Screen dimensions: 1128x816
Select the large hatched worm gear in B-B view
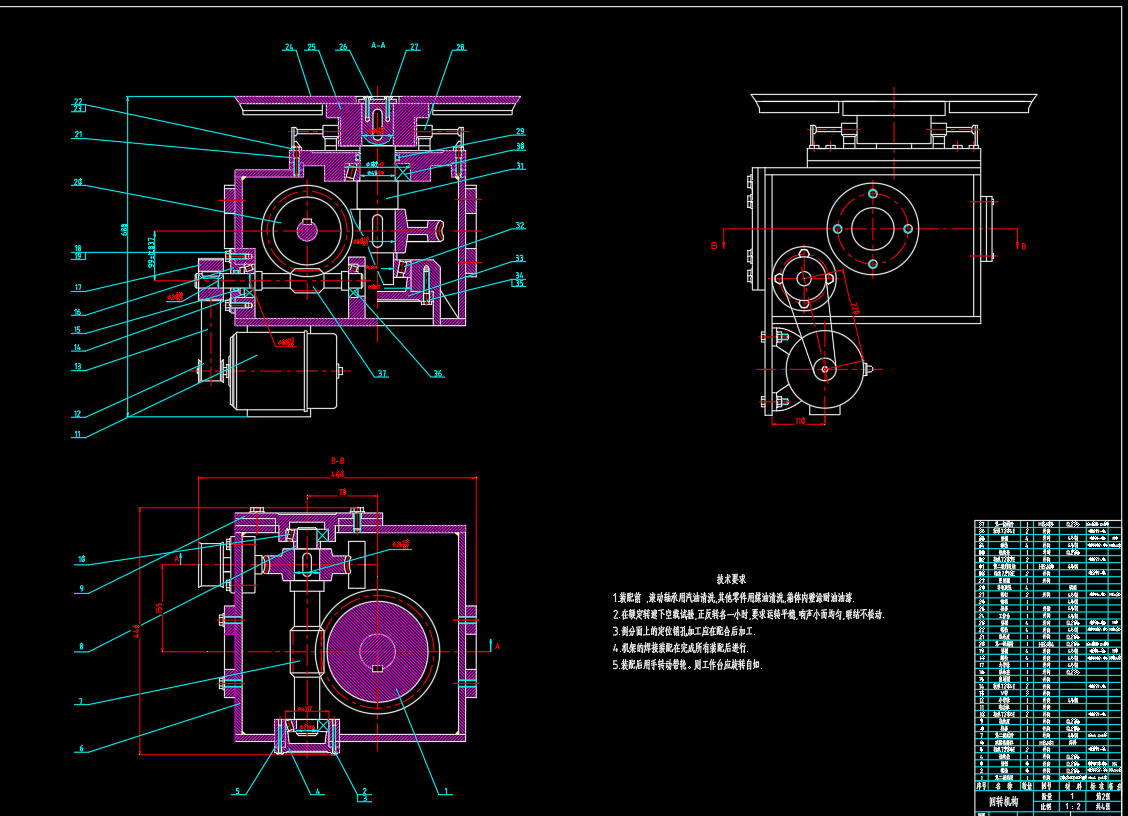click(377, 652)
